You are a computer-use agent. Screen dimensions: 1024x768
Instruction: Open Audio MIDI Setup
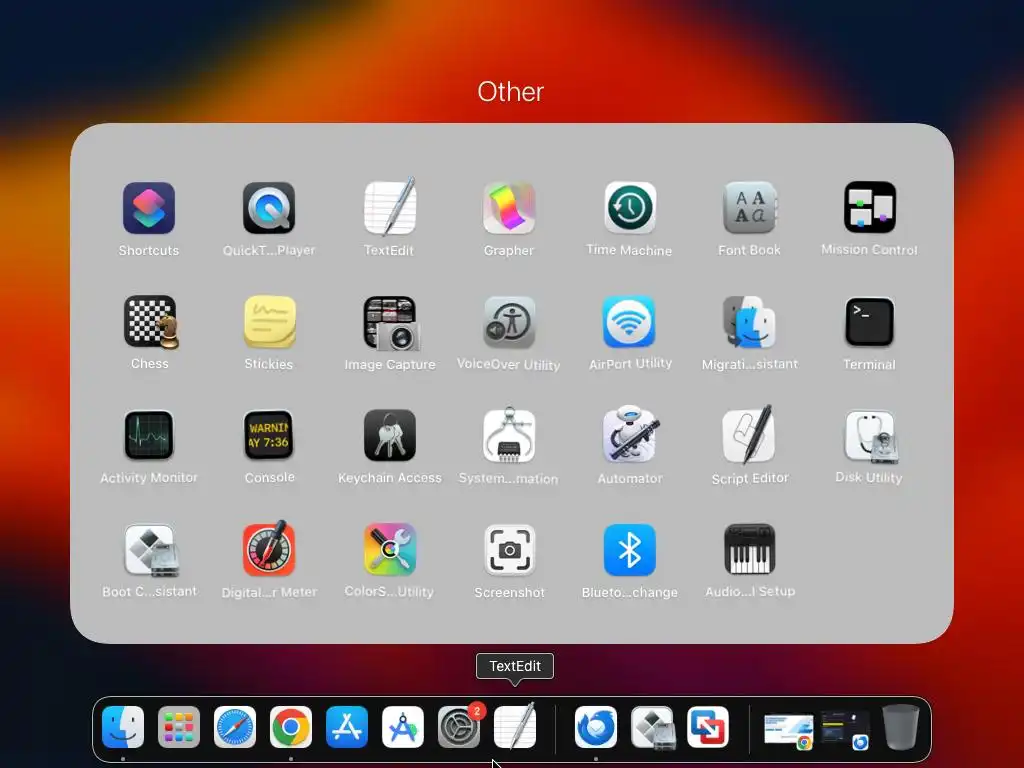(750, 550)
